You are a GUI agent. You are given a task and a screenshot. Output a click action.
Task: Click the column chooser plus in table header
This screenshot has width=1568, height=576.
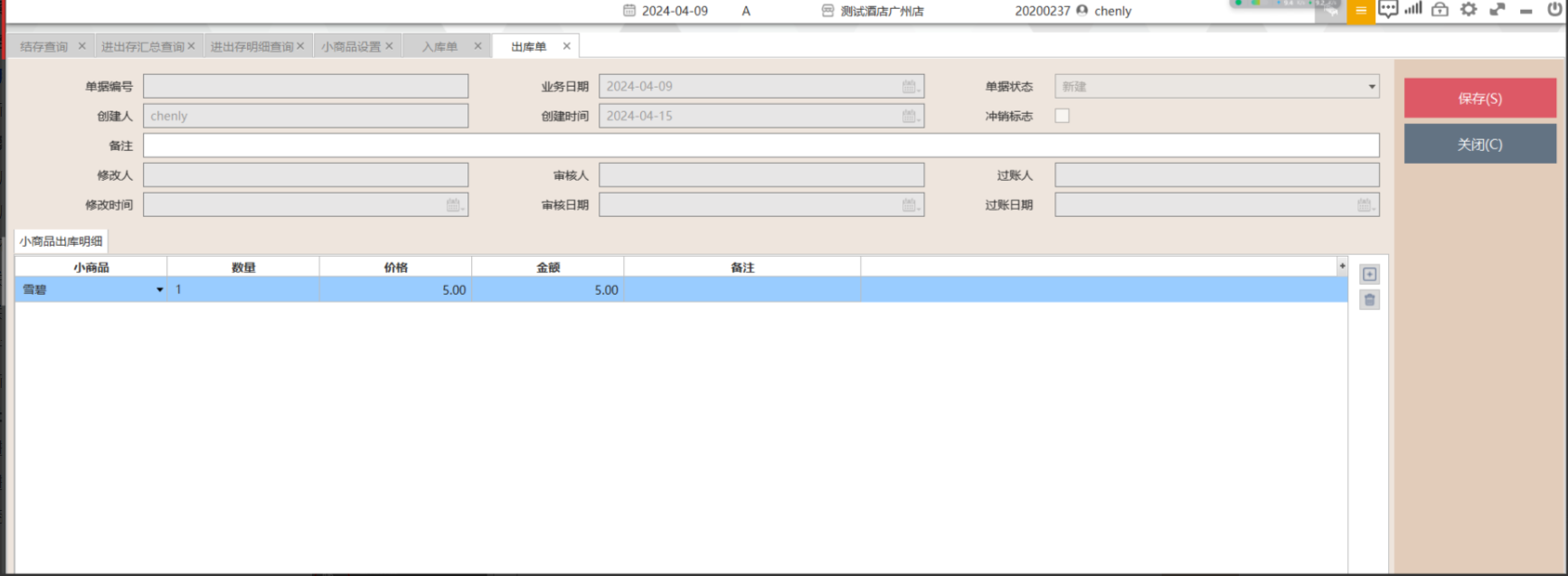[x=1342, y=266]
